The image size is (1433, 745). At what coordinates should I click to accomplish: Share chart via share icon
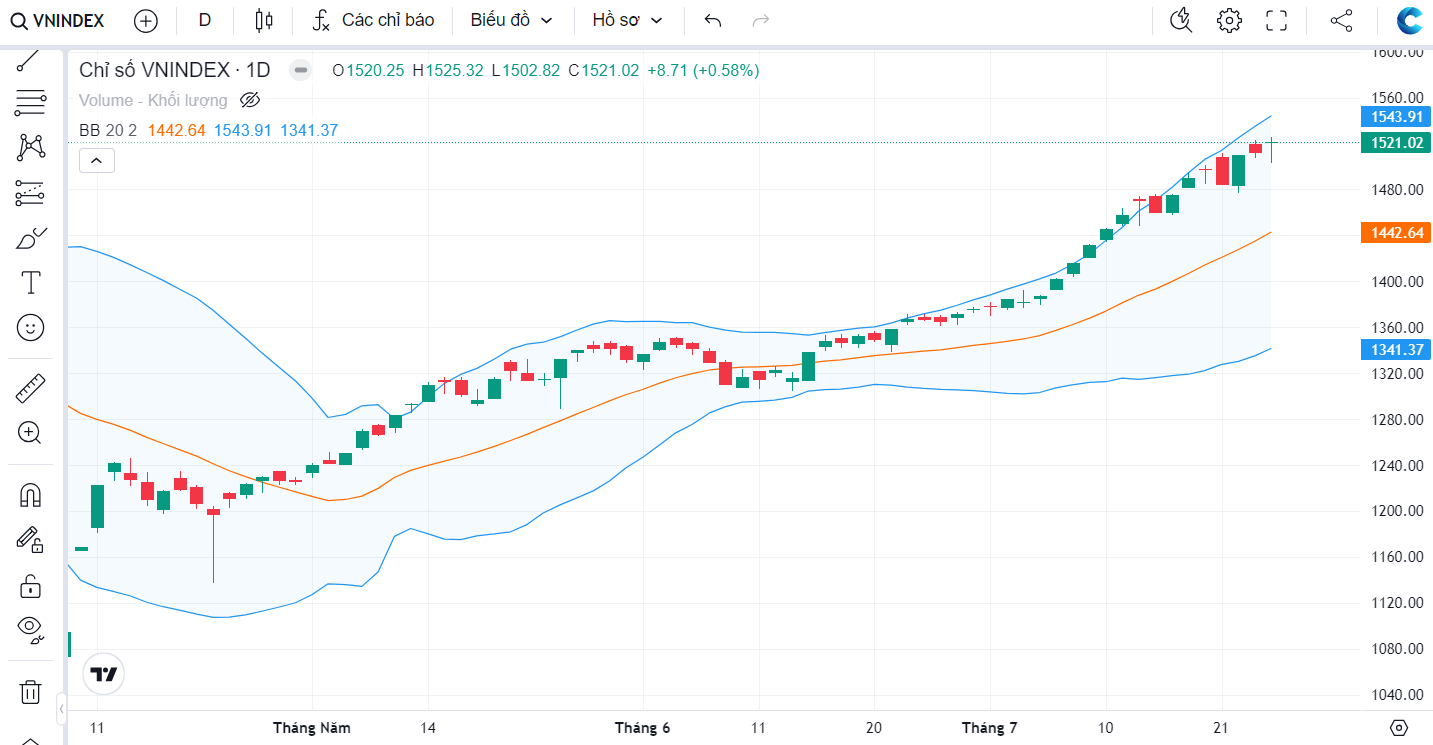[x=1341, y=20]
